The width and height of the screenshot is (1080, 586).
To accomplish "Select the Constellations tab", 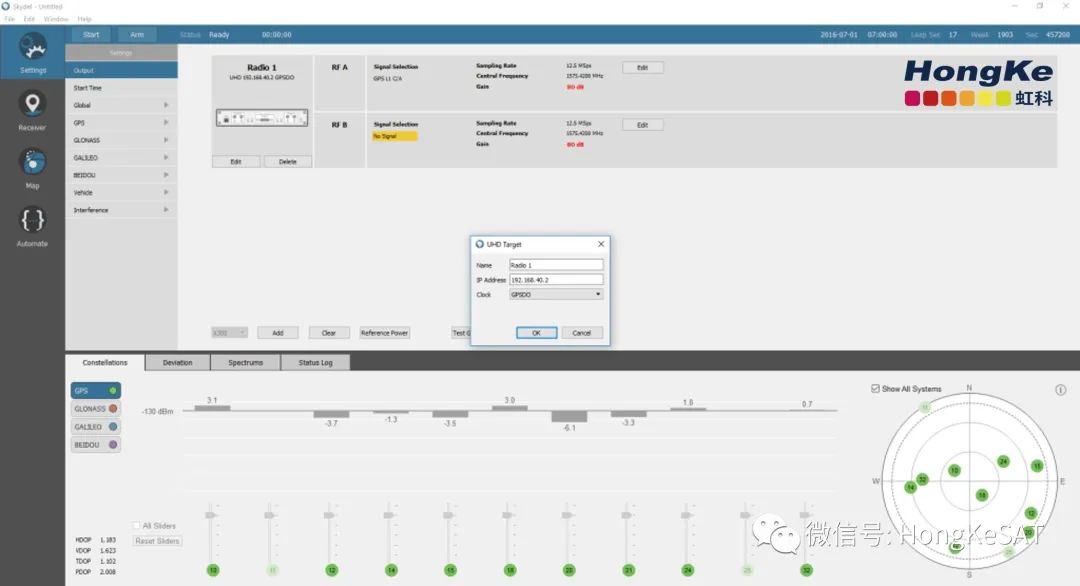I will coord(105,362).
